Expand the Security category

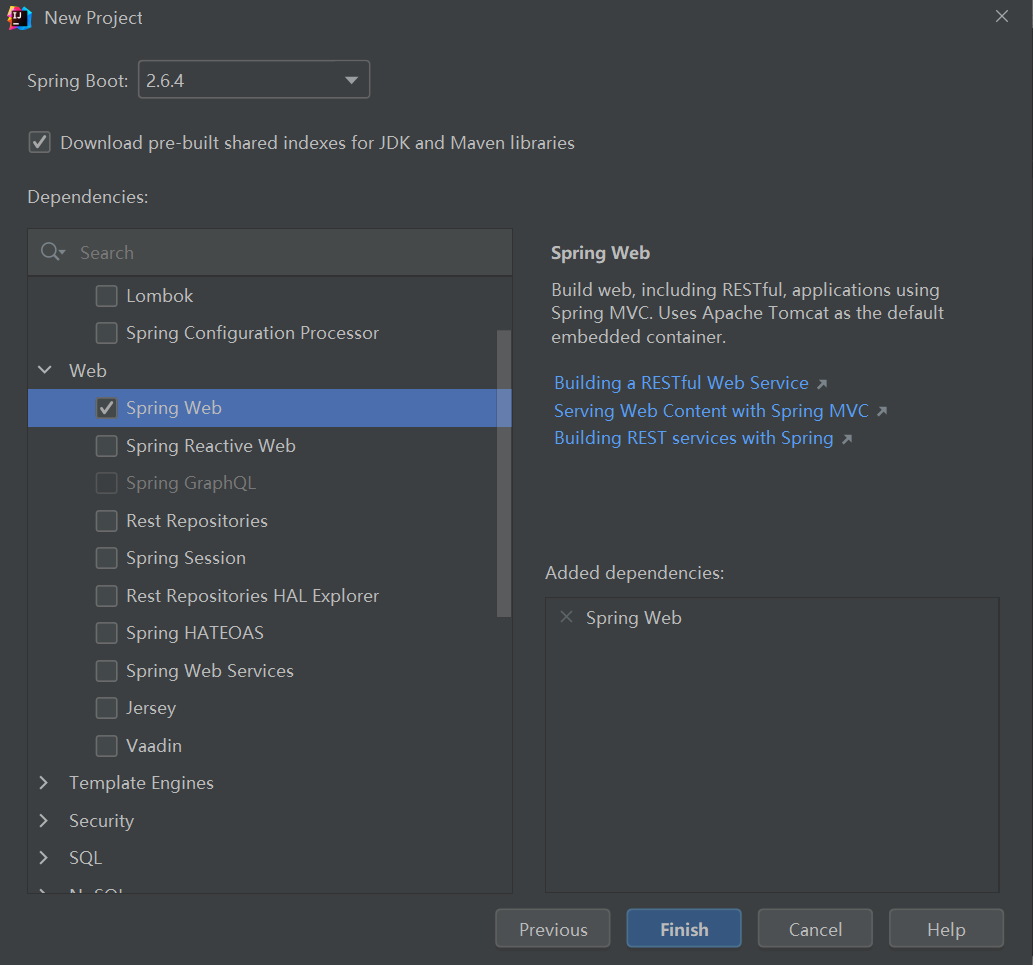[44, 821]
